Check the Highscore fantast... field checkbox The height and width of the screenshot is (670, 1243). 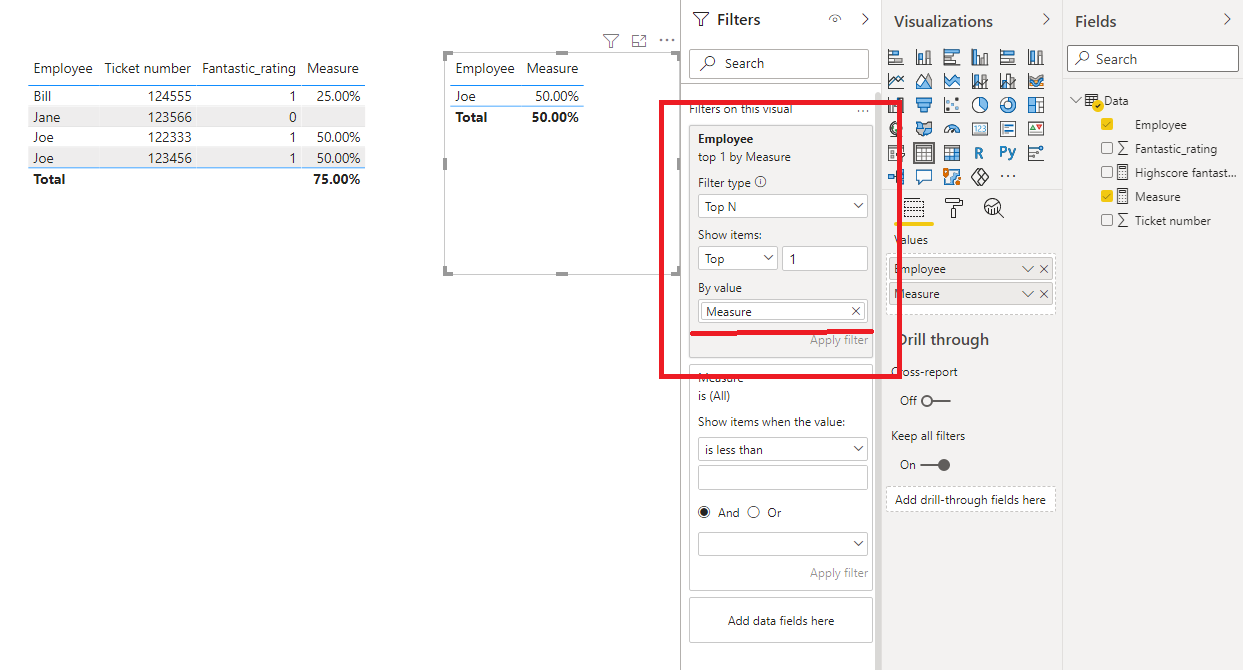click(1107, 173)
